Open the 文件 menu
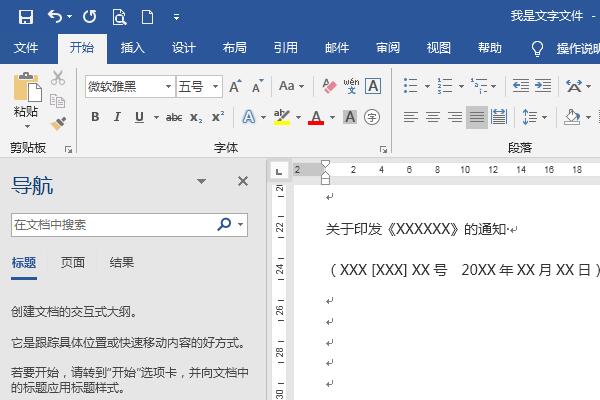This screenshot has height=400, width=600. (x=26, y=48)
